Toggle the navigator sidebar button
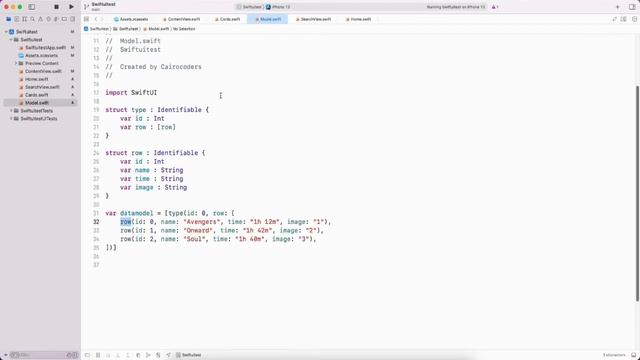This screenshot has height=360, width=640. point(31,7)
